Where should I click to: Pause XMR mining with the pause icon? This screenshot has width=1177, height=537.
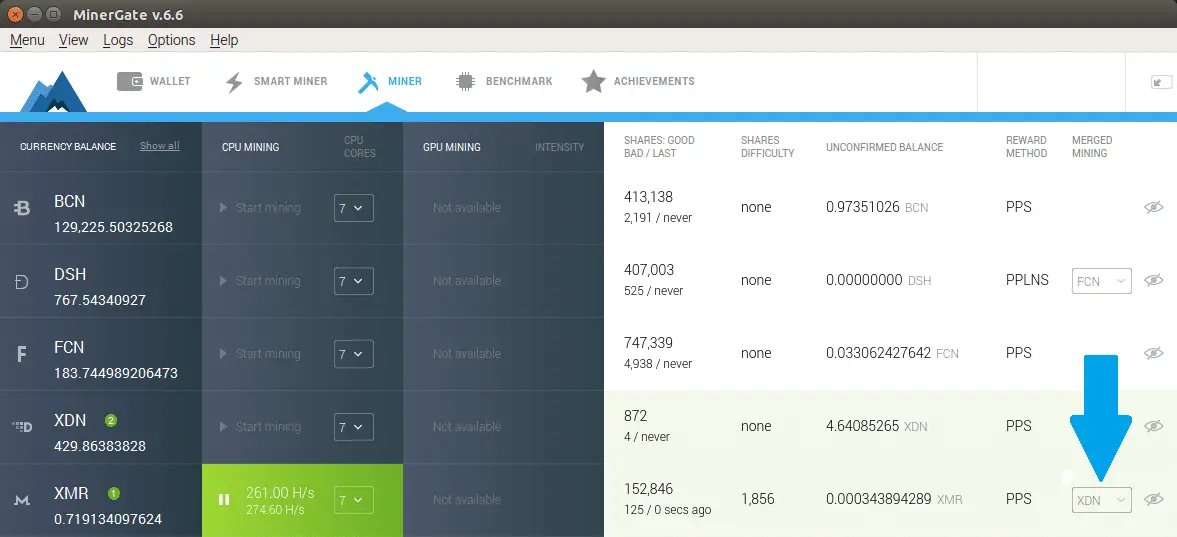(x=224, y=499)
